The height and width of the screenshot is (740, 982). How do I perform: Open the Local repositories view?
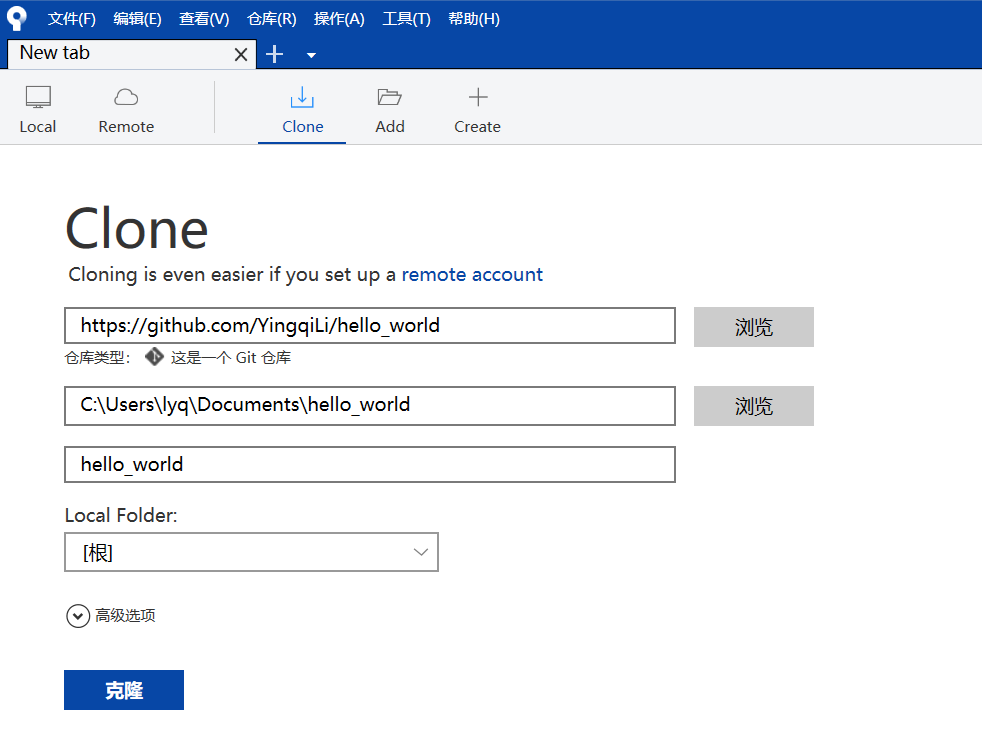[38, 110]
